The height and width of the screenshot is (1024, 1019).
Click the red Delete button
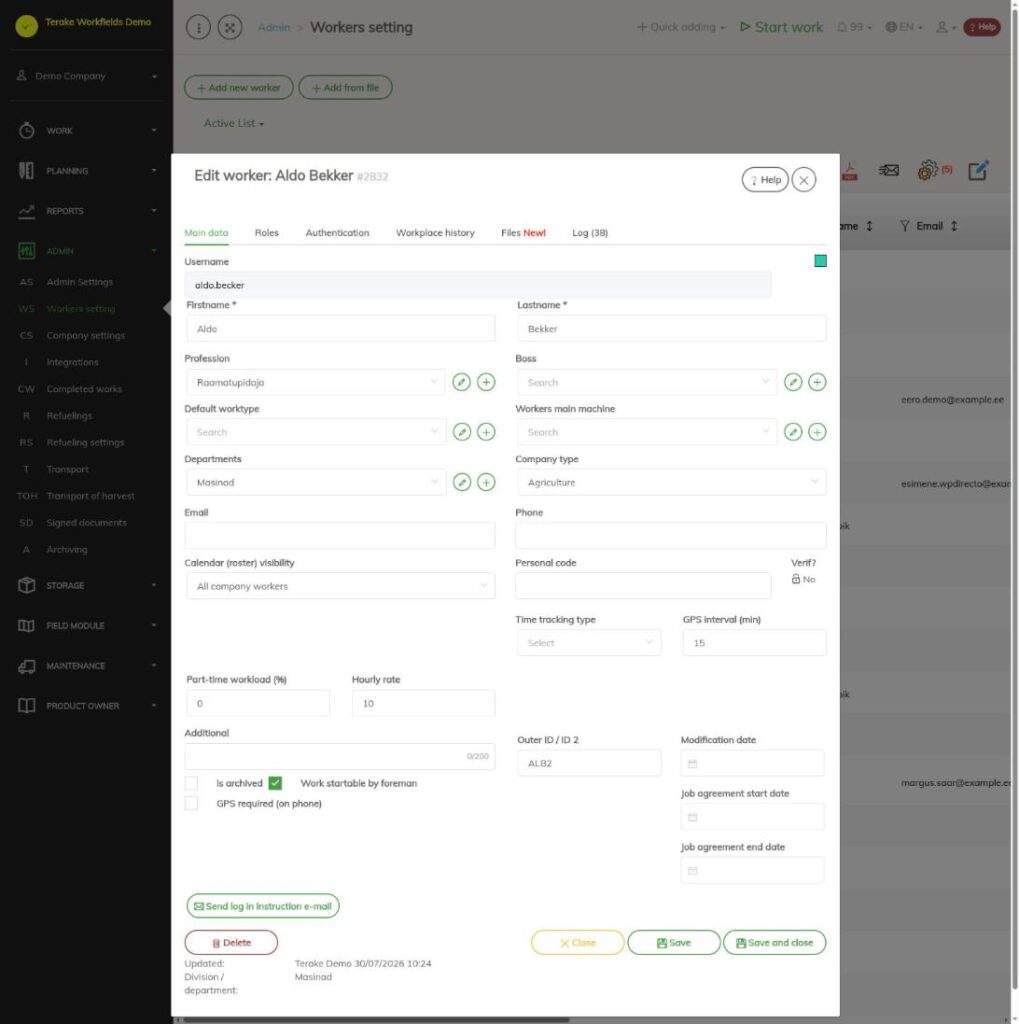click(x=231, y=942)
